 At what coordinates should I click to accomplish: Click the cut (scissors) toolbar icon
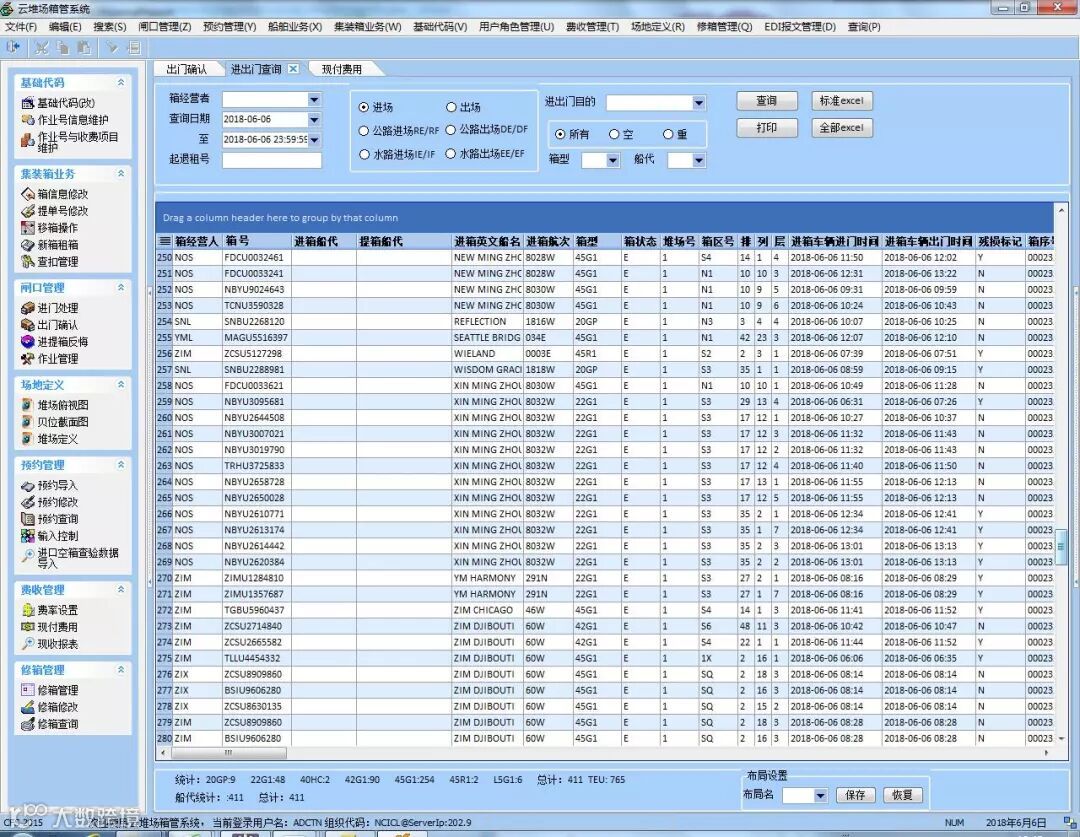(42, 48)
